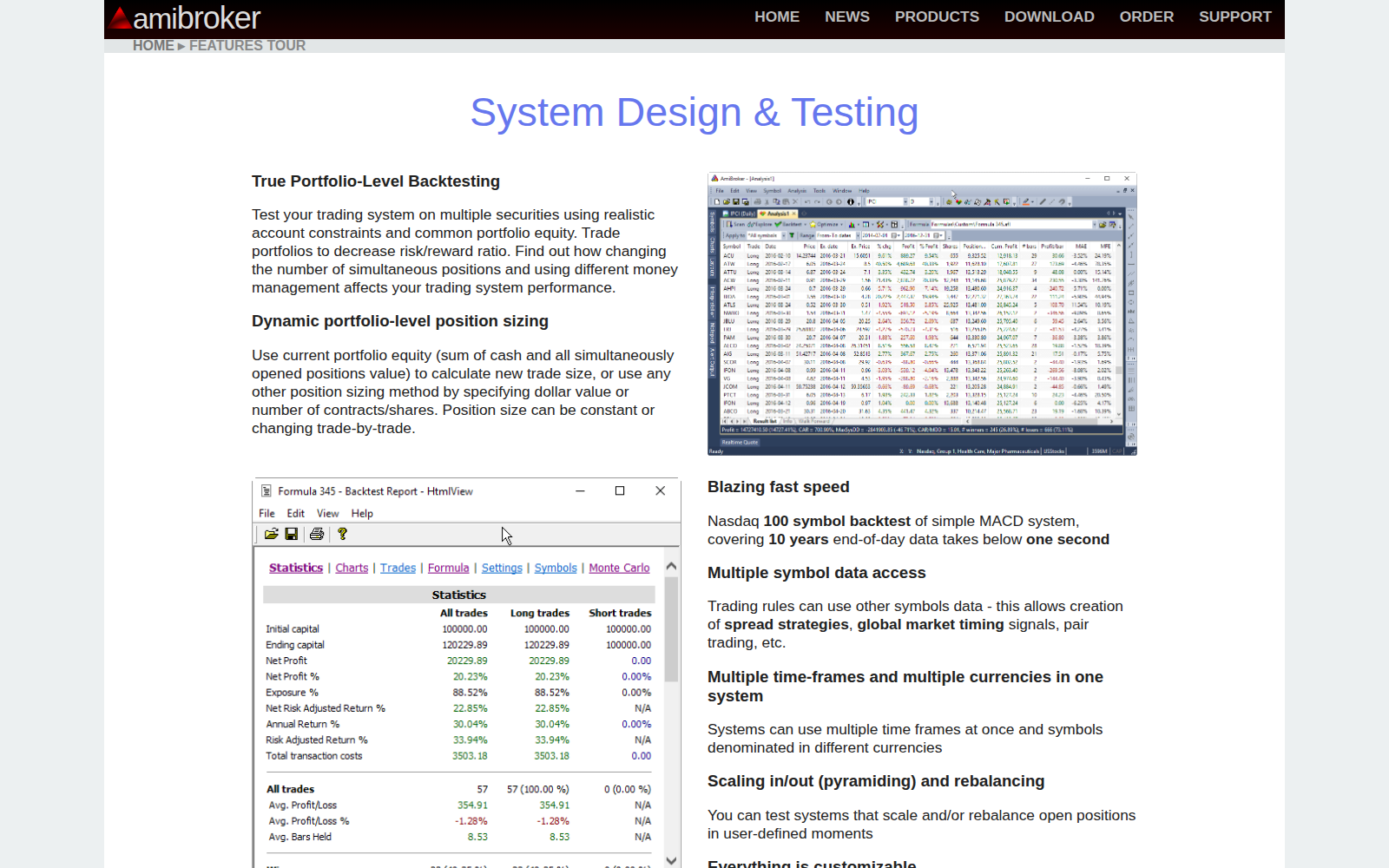The image size is (1389, 868).
Task: Open the File menu in Backtest Report
Action: coord(267,513)
